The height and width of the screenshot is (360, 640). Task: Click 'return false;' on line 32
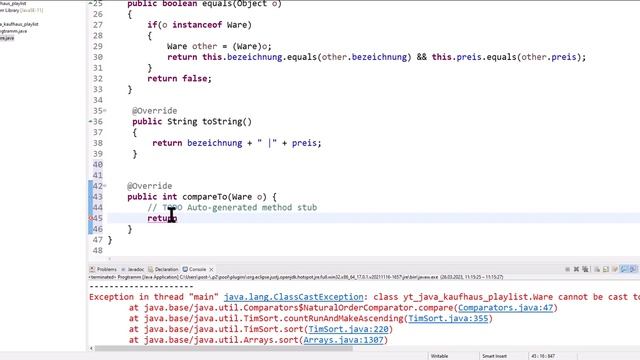tap(180, 78)
